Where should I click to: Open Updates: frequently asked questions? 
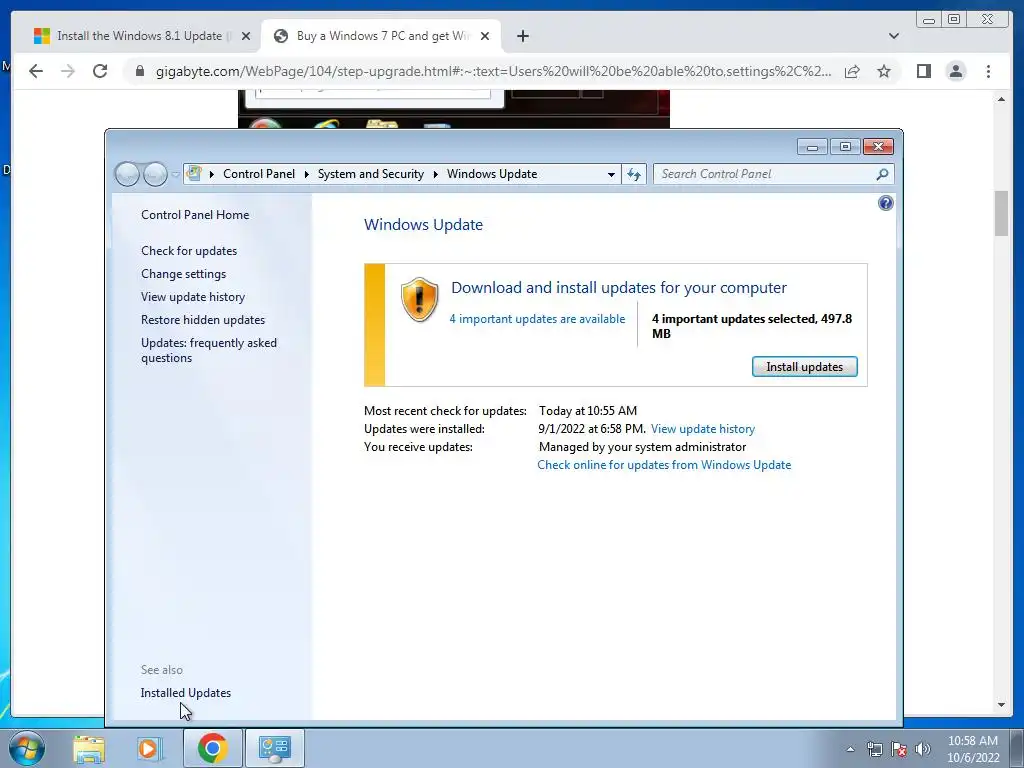[209, 350]
